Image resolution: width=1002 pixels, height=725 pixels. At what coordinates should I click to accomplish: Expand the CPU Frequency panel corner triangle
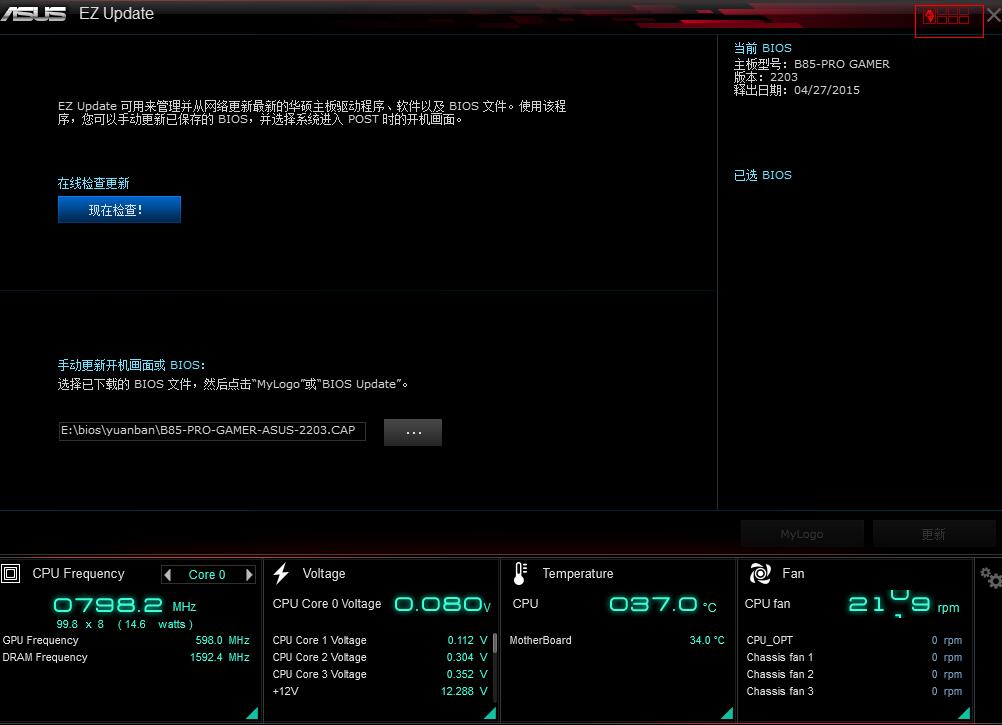(252, 713)
